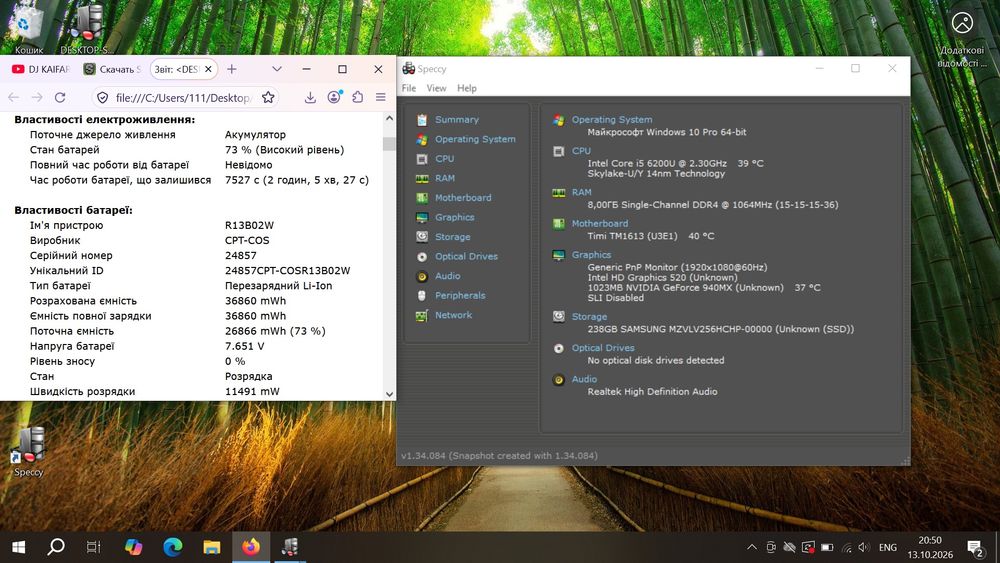Click Operating System heading in summary panel
Viewport: 1000px width, 563px height.
[612, 119]
